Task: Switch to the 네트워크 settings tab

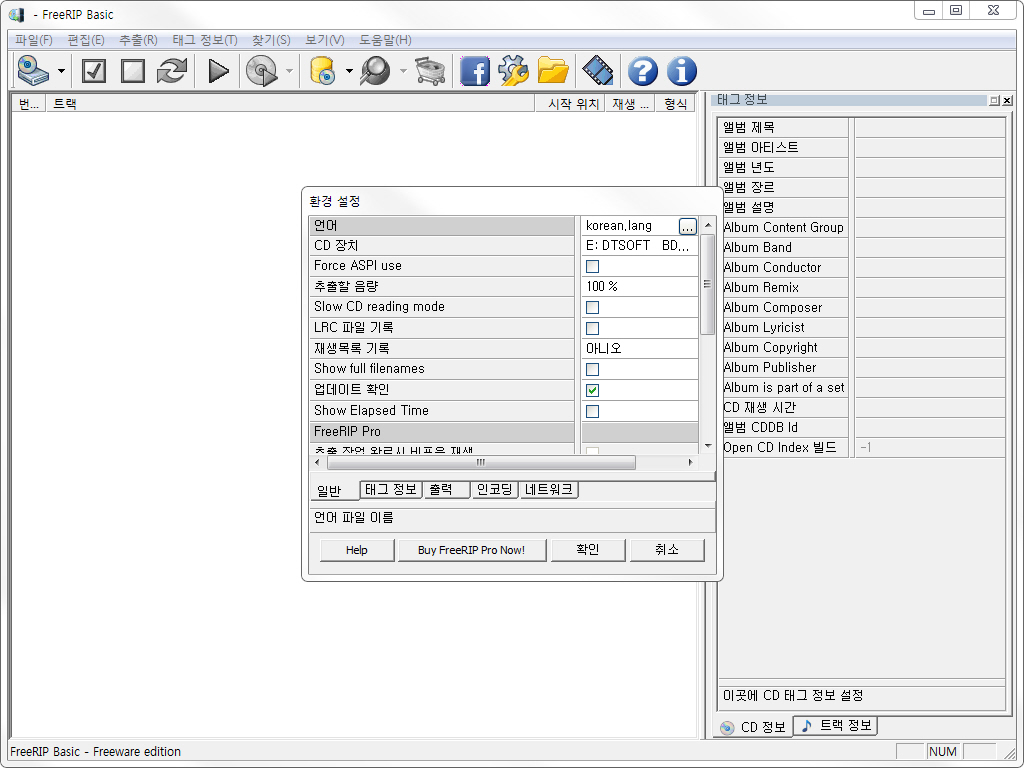Action: coord(549,489)
